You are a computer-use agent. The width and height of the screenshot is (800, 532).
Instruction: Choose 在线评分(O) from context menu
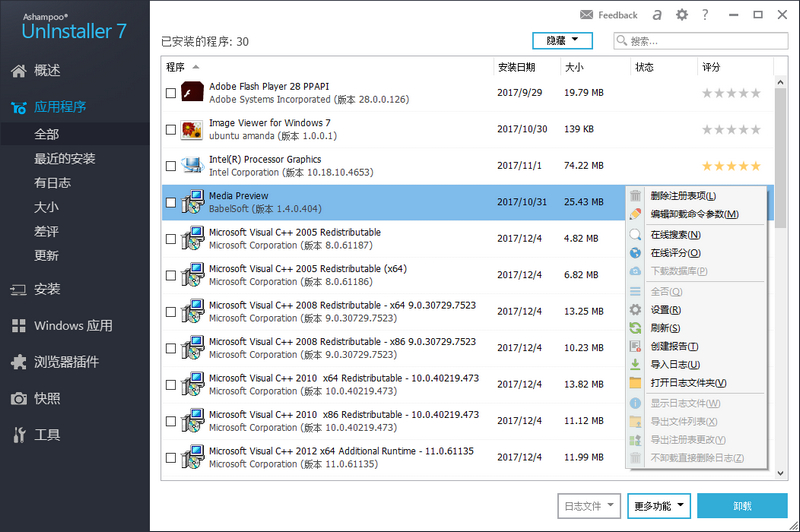[x=676, y=253]
